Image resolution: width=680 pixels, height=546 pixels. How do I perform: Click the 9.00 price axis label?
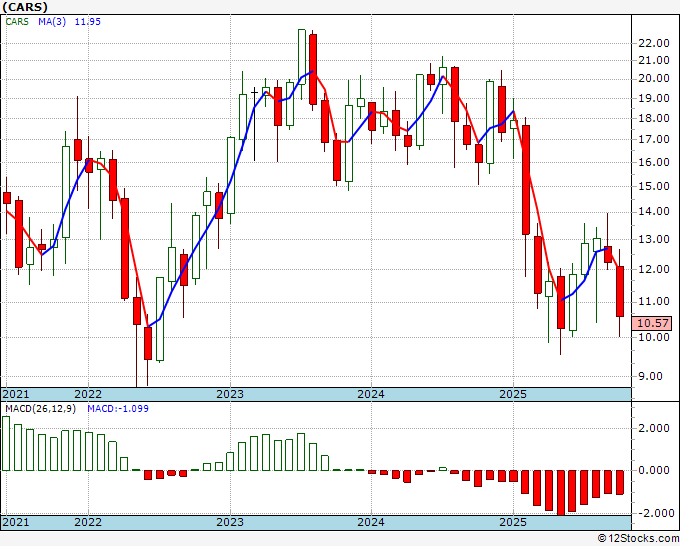(651, 376)
